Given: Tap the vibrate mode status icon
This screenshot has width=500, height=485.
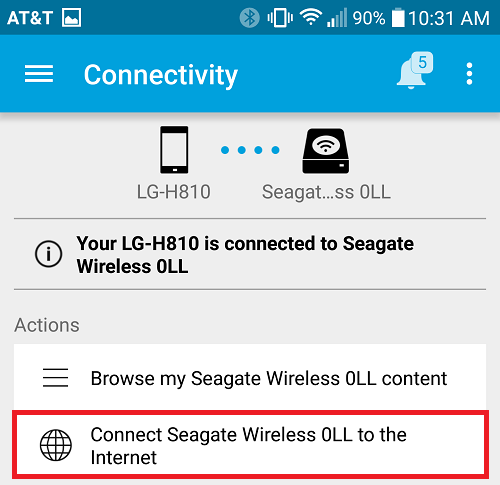Looking at the screenshot, I should (x=280, y=18).
